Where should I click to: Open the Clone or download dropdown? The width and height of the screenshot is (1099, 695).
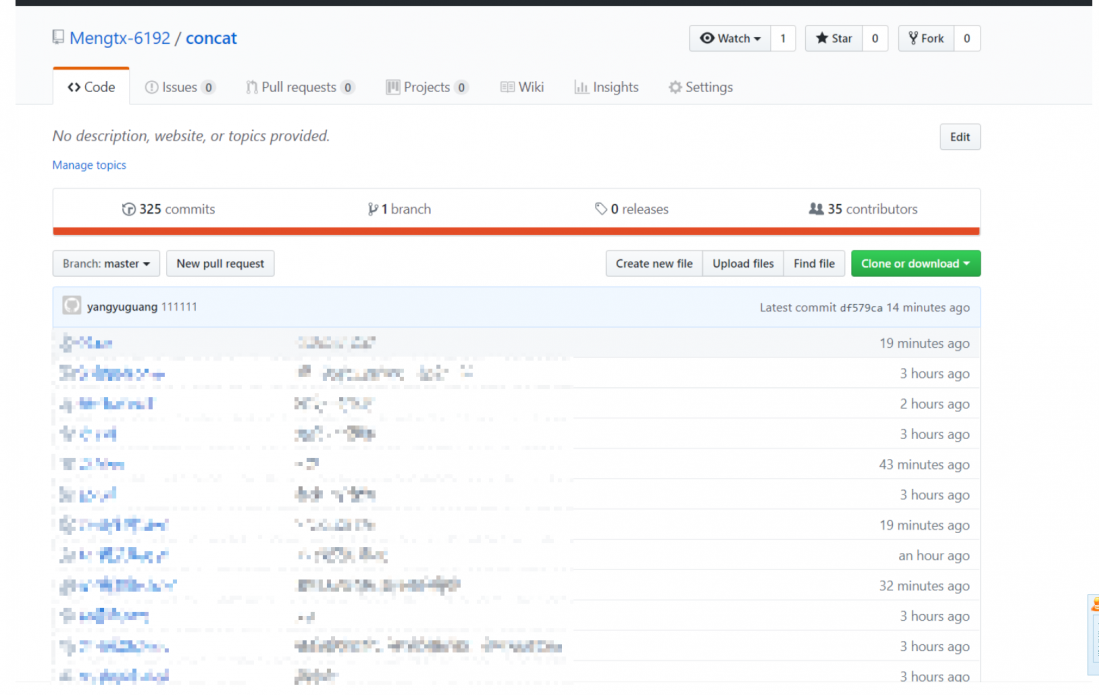coord(915,263)
